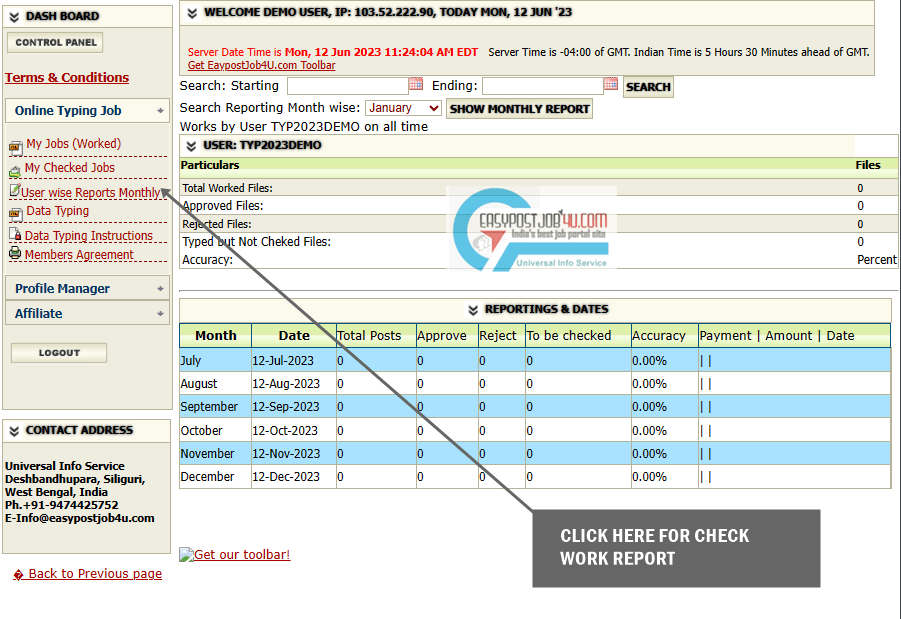Click the User wise Reports Monthly icon
The image size is (901, 619).
coord(15,190)
